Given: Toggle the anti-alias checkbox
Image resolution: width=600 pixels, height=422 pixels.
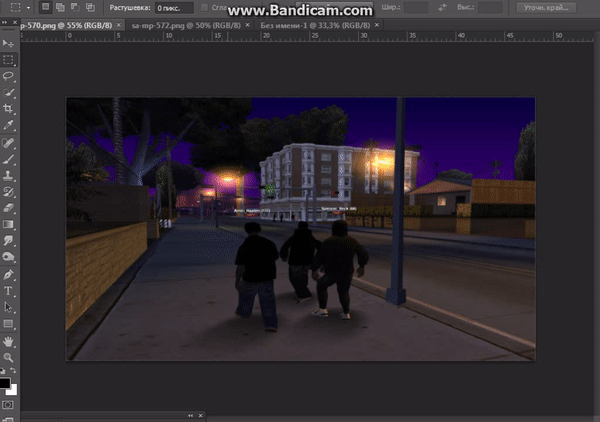Looking at the screenshot, I should click(x=205, y=8).
